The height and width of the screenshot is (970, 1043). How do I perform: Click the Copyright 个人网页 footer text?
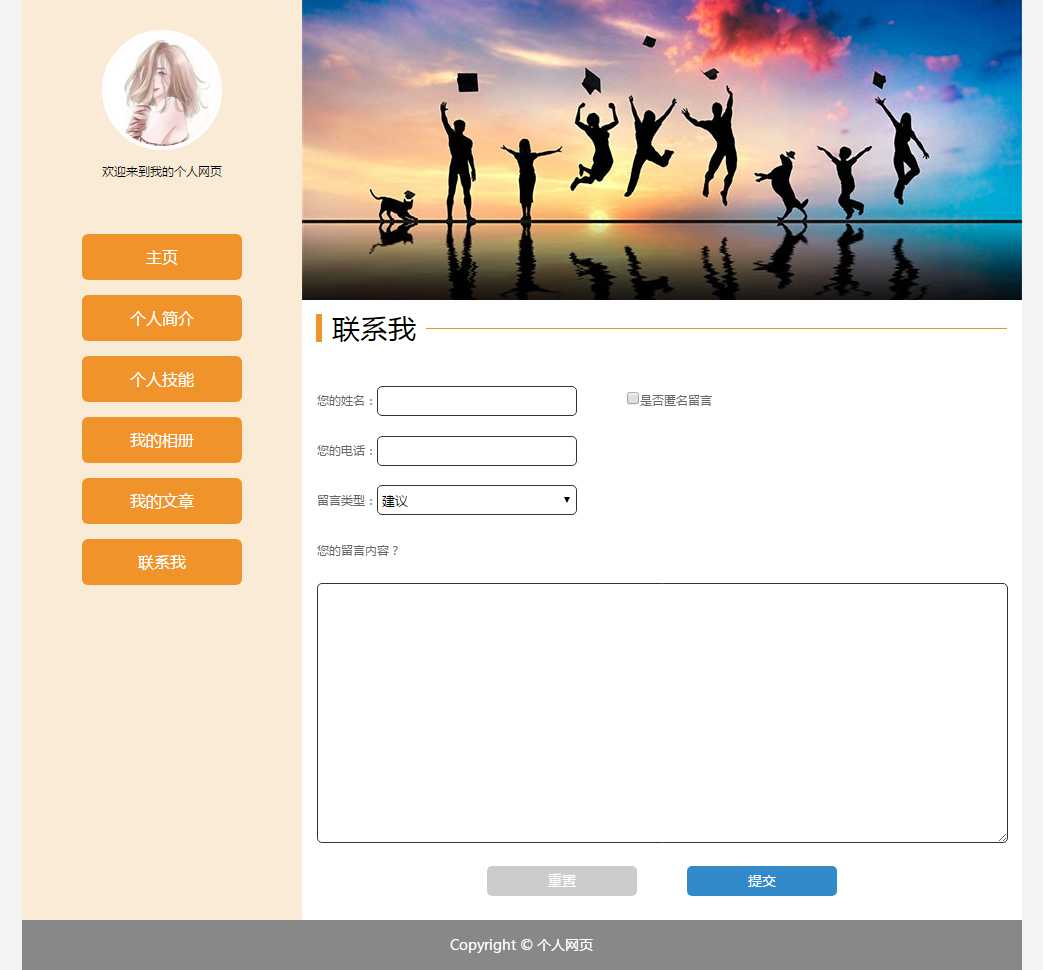click(x=521, y=945)
